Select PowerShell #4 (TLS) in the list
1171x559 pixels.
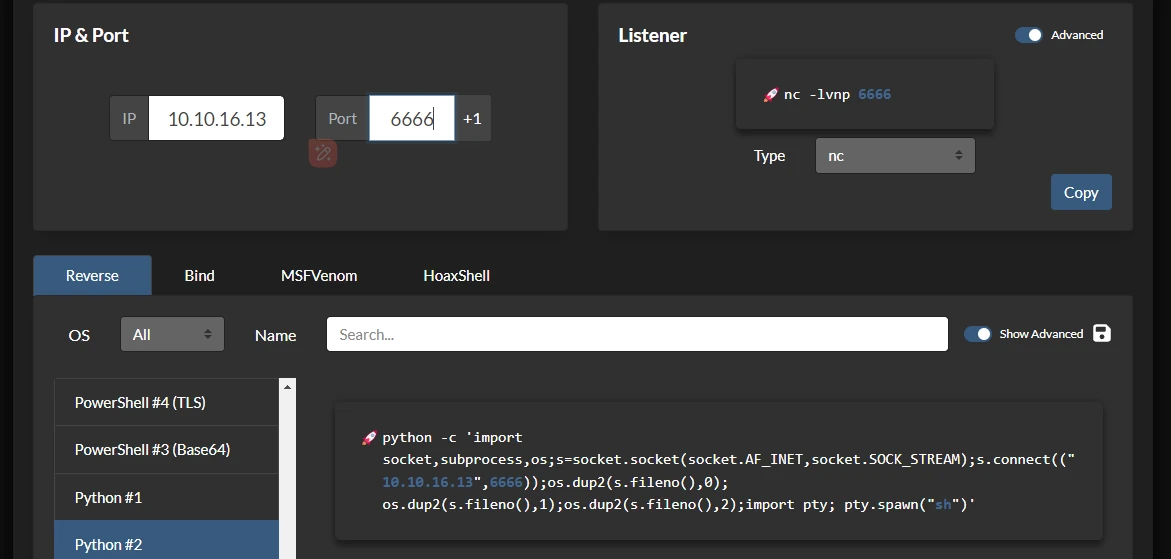point(166,402)
